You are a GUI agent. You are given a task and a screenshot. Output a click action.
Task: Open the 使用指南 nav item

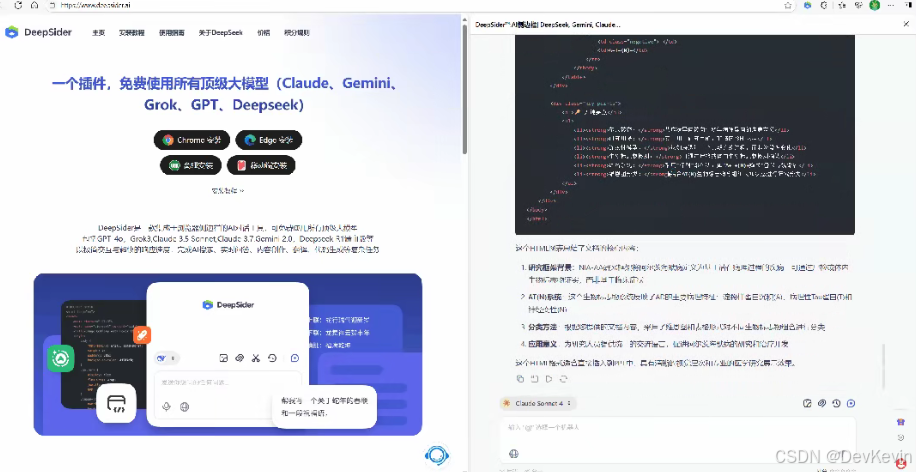click(x=172, y=33)
